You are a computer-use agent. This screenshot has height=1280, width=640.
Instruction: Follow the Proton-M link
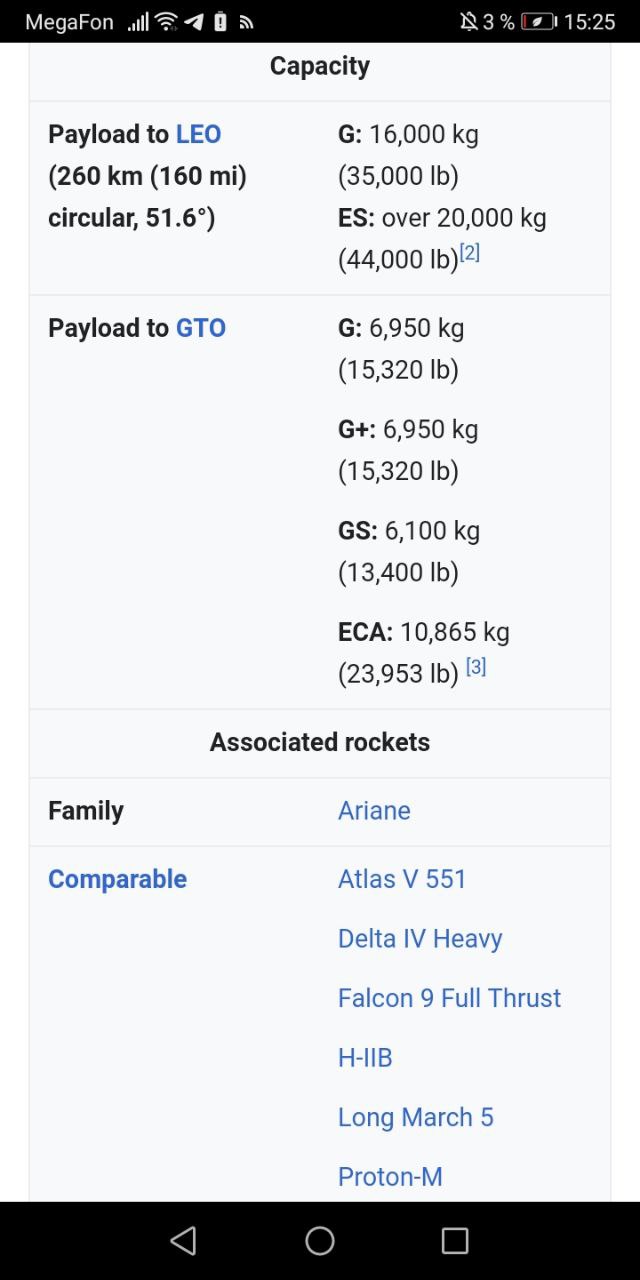click(390, 1177)
